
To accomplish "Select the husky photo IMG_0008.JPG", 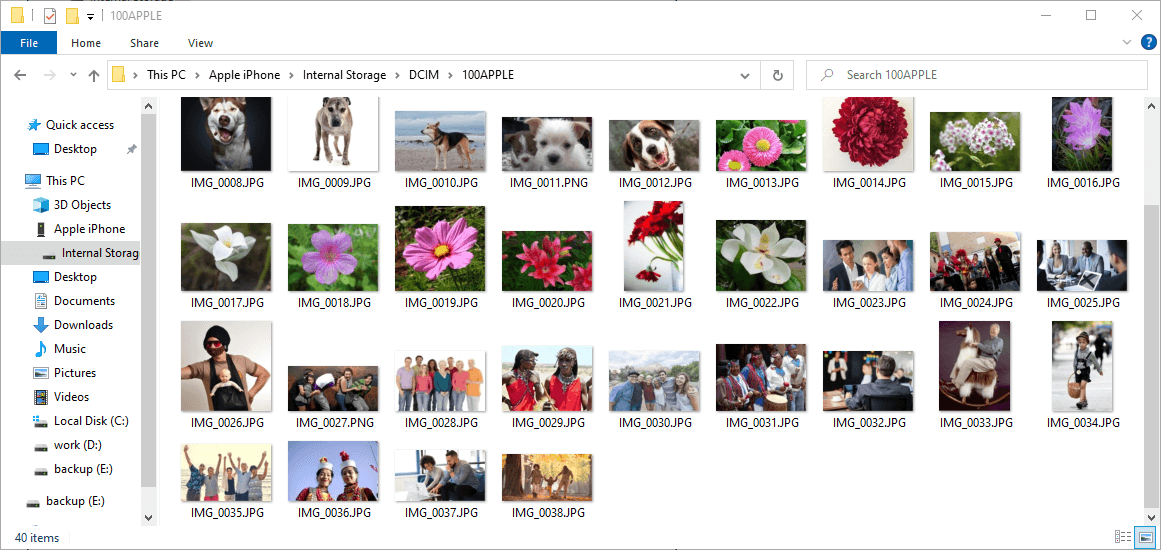I will pos(226,134).
